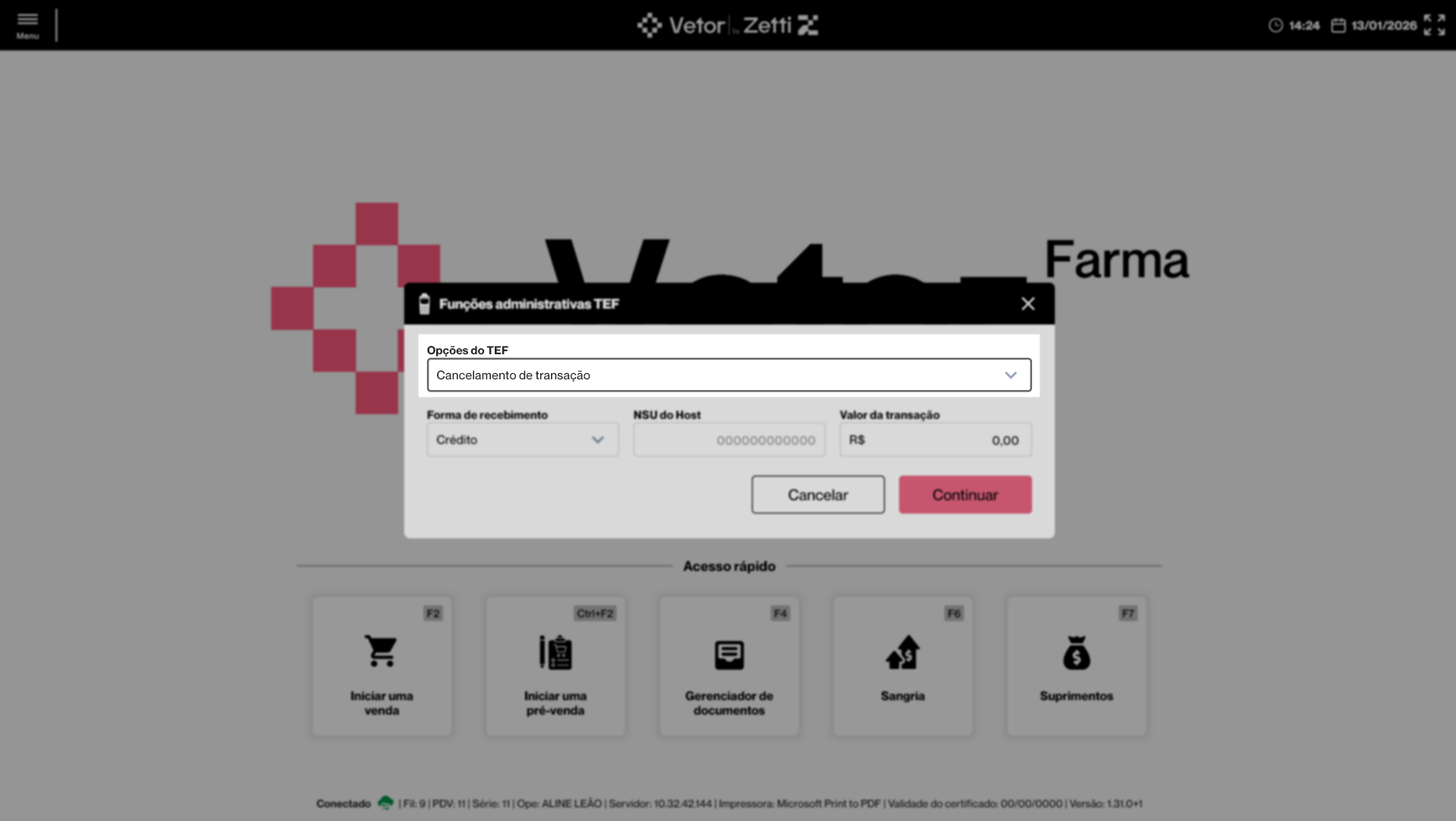
Task: Click the Ope: ALINE LEÃO status entry
Action: [559, 804]
